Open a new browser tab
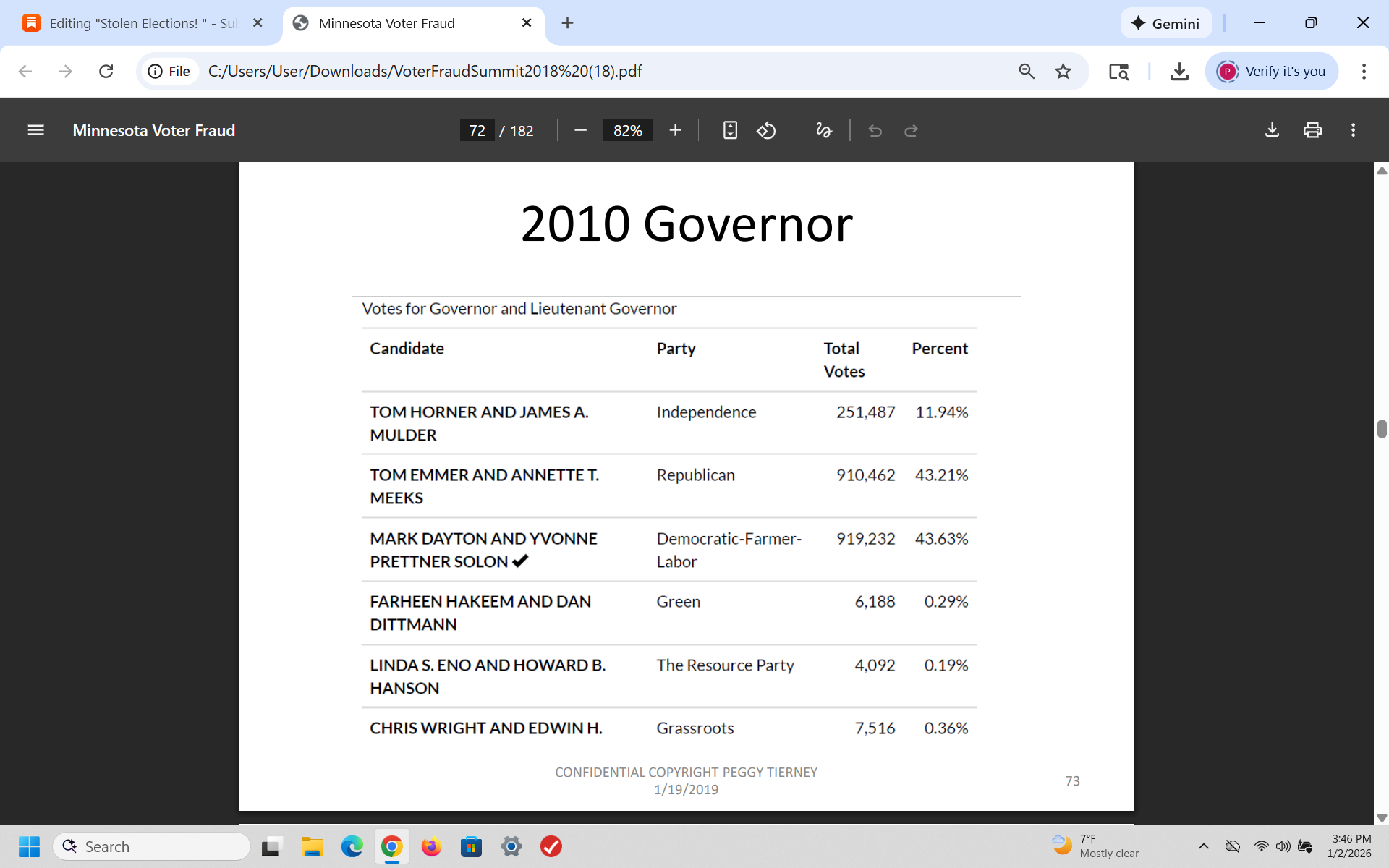Image resolution: width=1389 pixels, height=868 pixels. coord(567,23)
